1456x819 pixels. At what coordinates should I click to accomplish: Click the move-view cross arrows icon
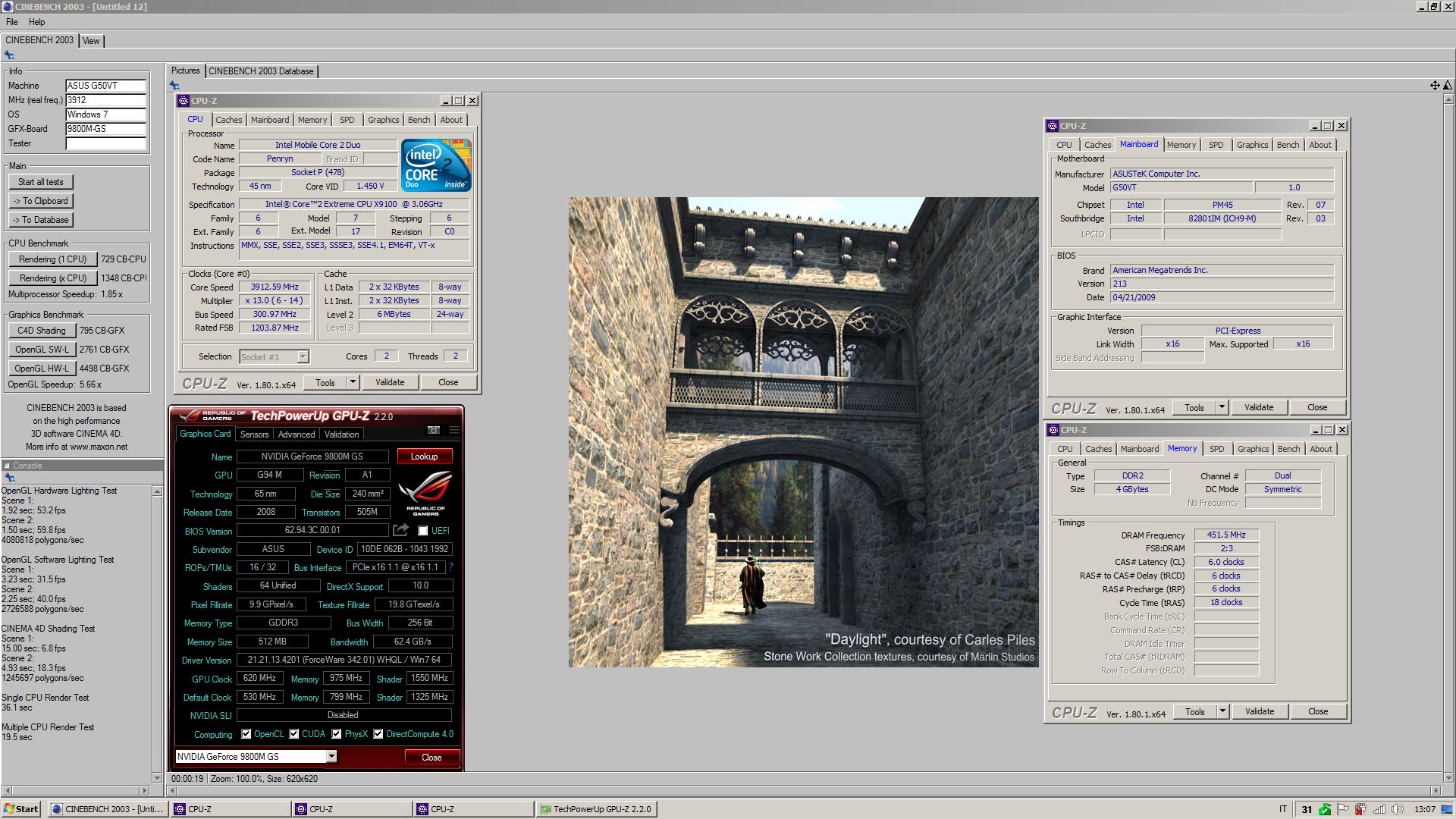(x=1435, y=86)
